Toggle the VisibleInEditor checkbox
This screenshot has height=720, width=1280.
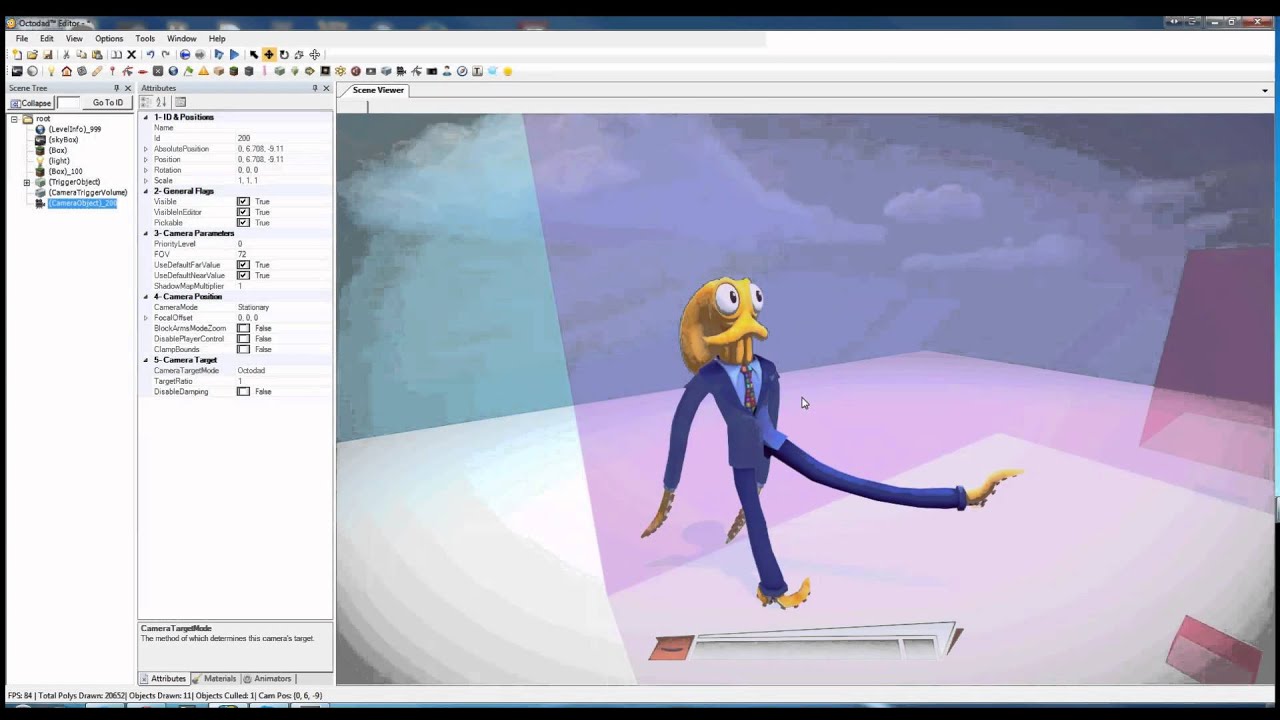243,212
